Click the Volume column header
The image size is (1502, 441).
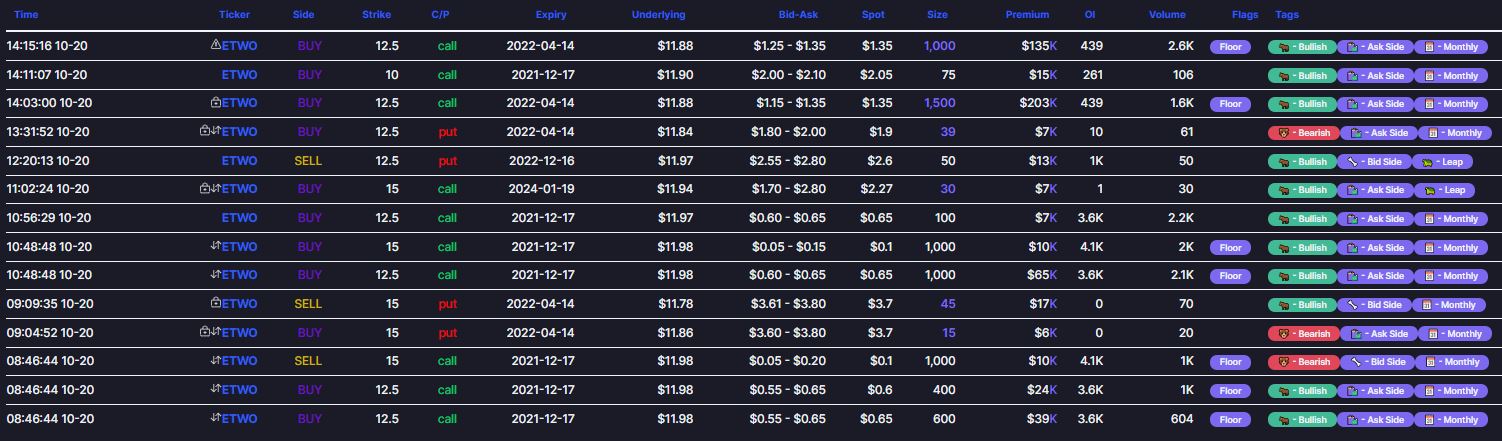(1167, 15)
